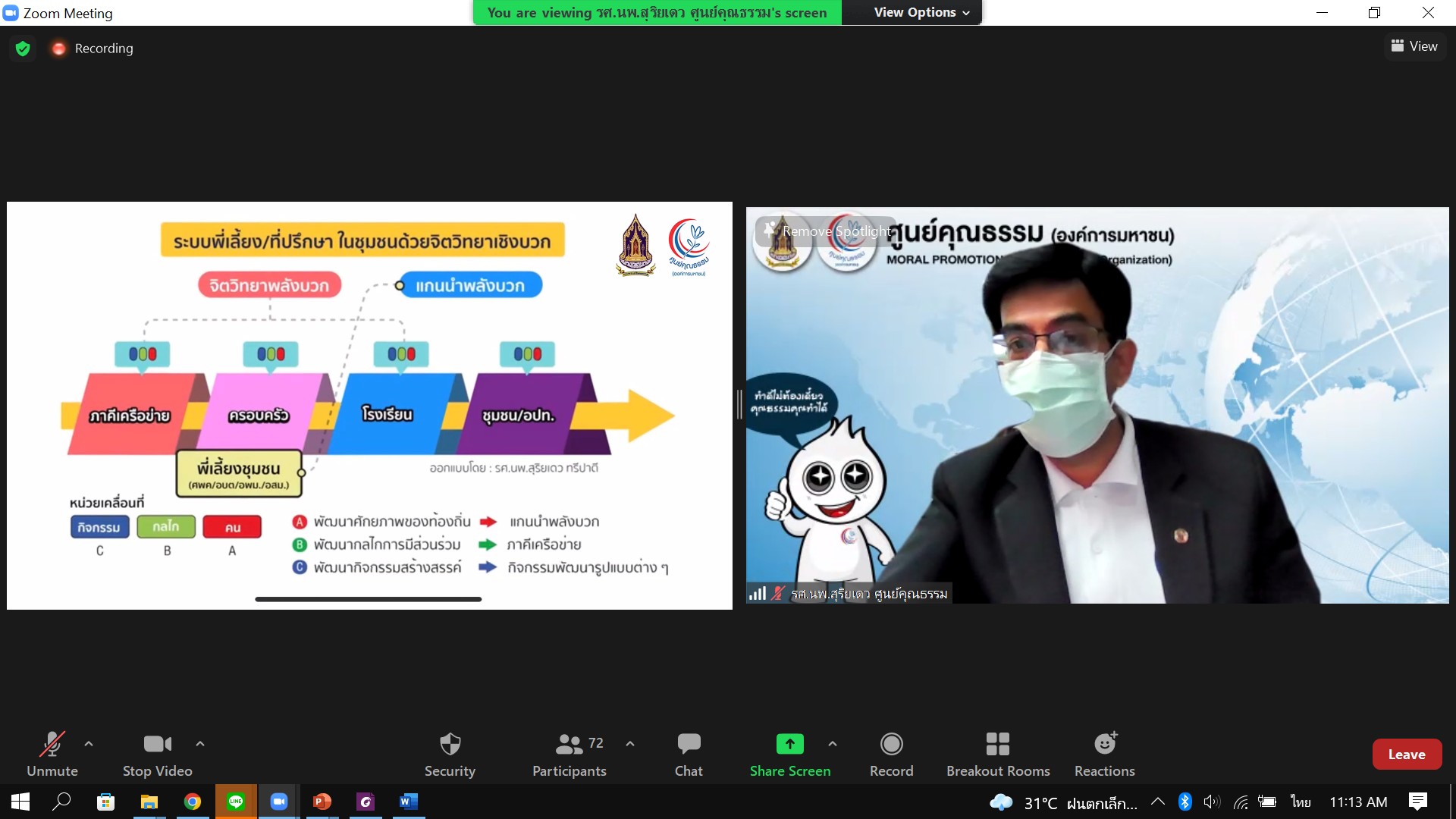Open Microsoft Word from the taskbar
Screen dimensions: 1456x819
tap(409, 802)
